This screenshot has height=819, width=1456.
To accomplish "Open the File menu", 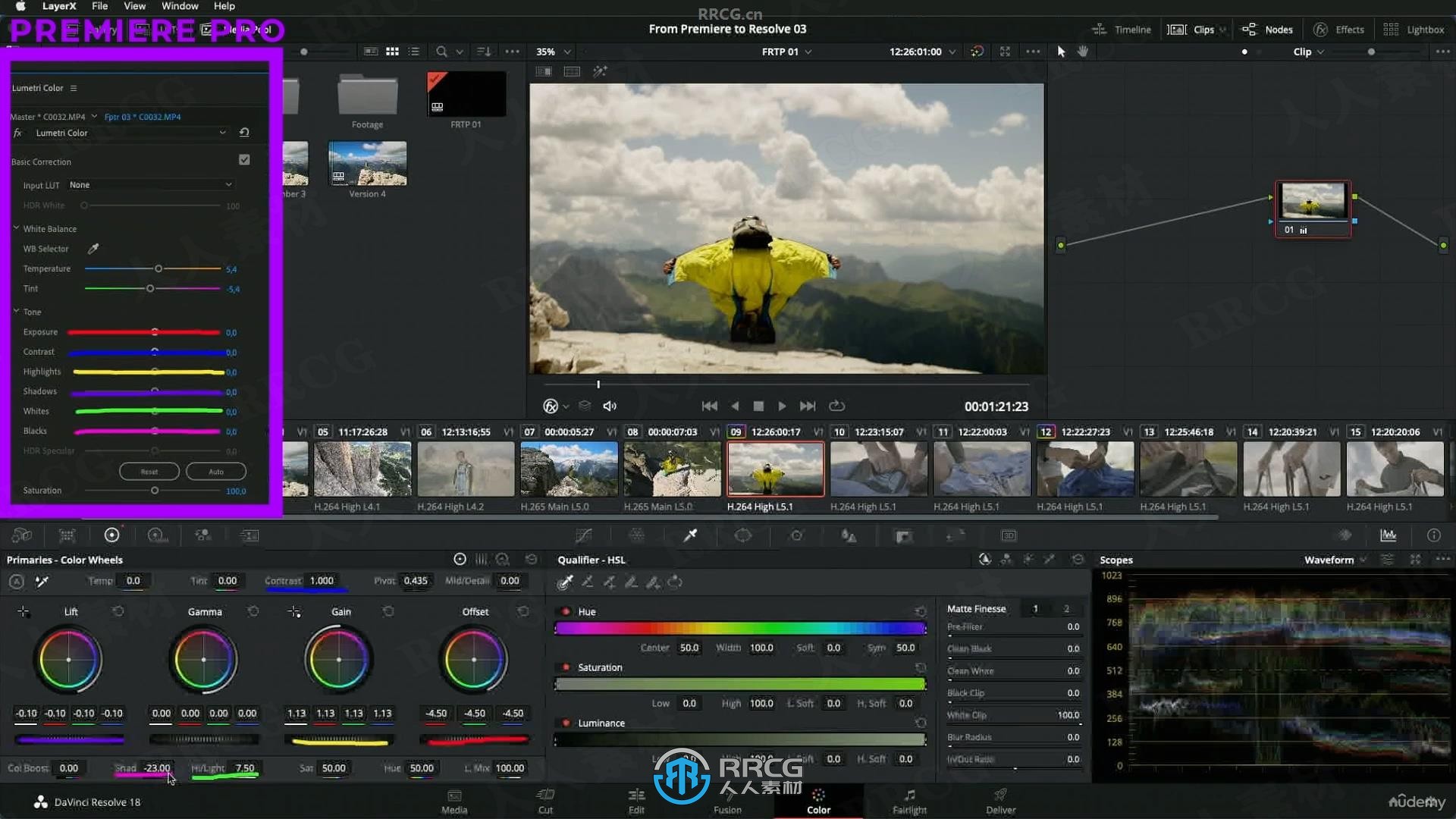I will coord(99,6).
